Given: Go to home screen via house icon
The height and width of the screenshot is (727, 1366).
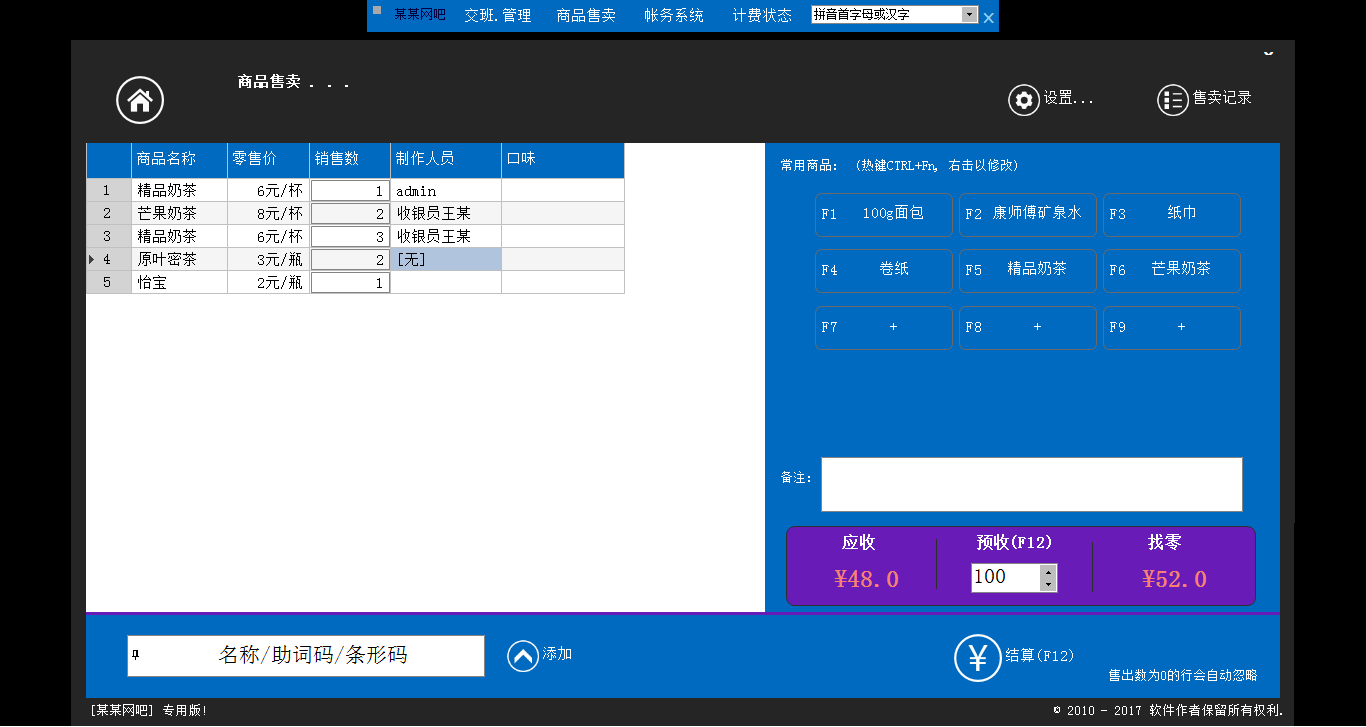Looking at the screenshot, I should [x=140, y=100].
